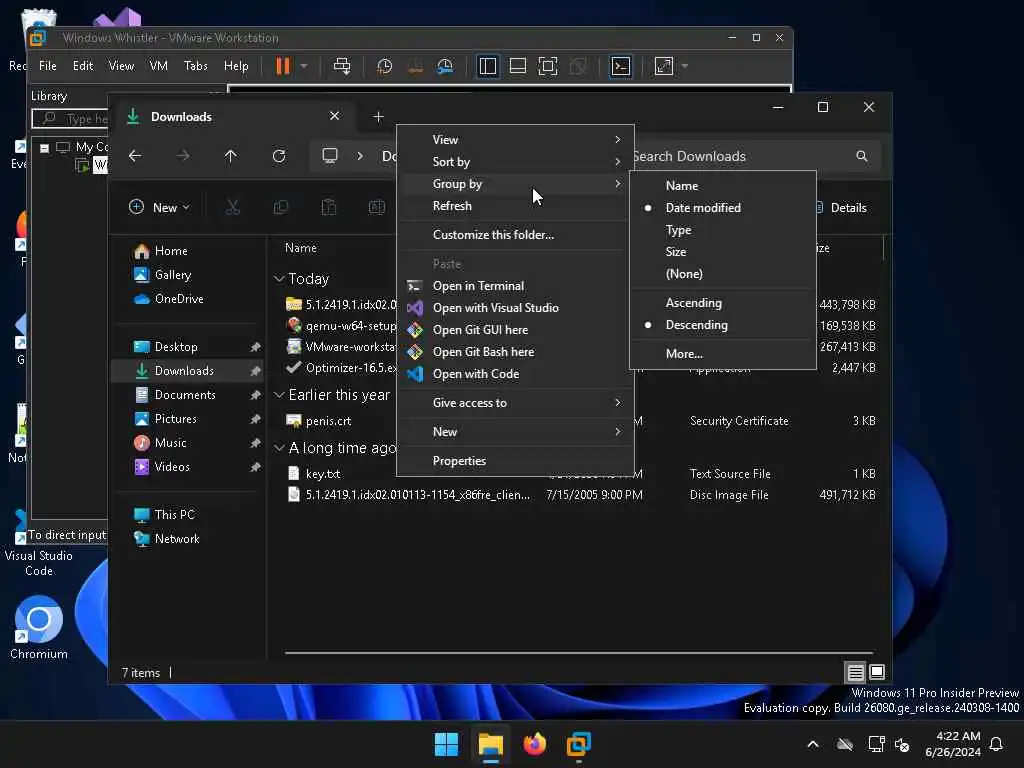Set group order to Ascending
1024x768 pixels.
coord(723,303)
